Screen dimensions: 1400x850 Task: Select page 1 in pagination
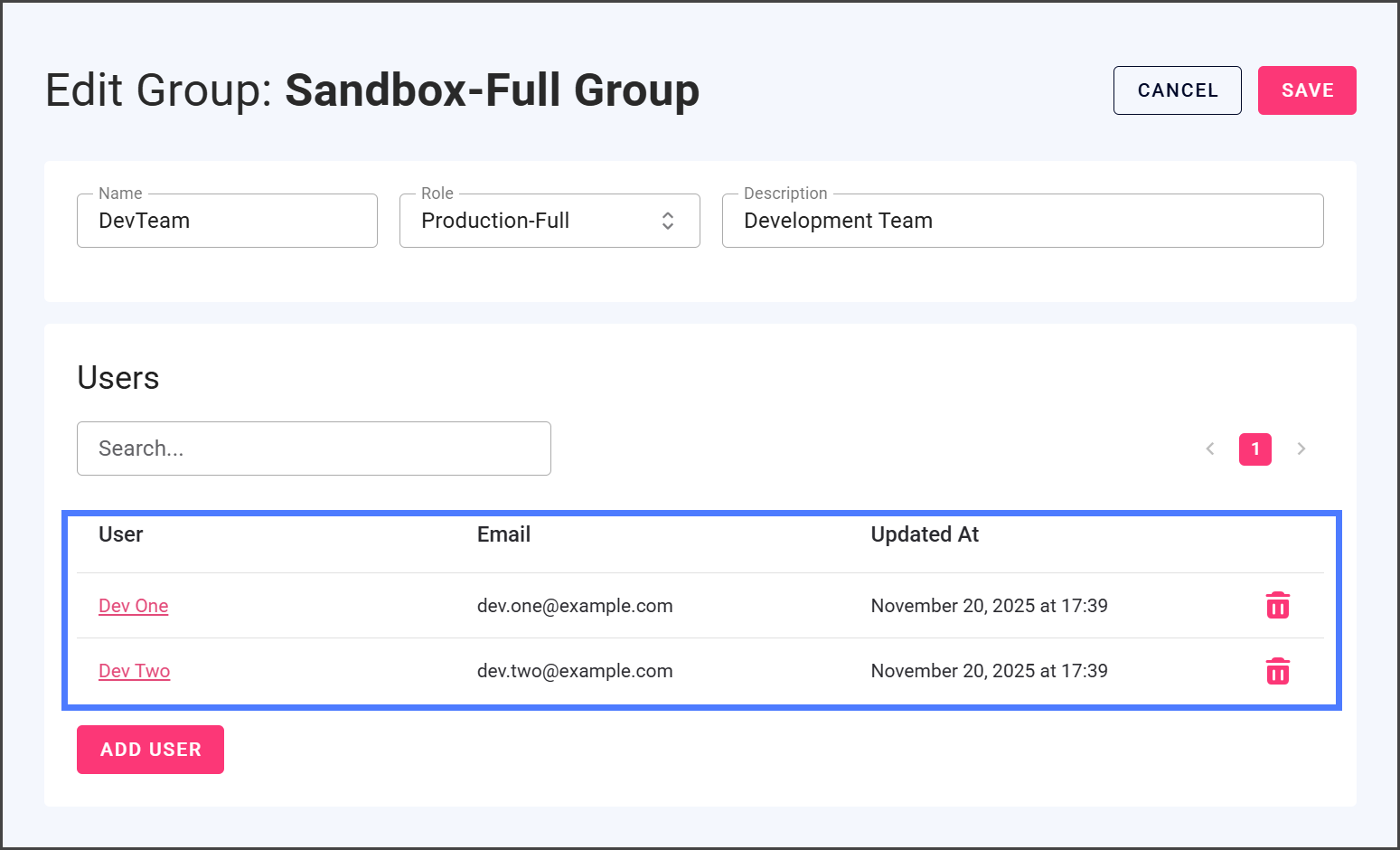click(x=1254, y=449)
